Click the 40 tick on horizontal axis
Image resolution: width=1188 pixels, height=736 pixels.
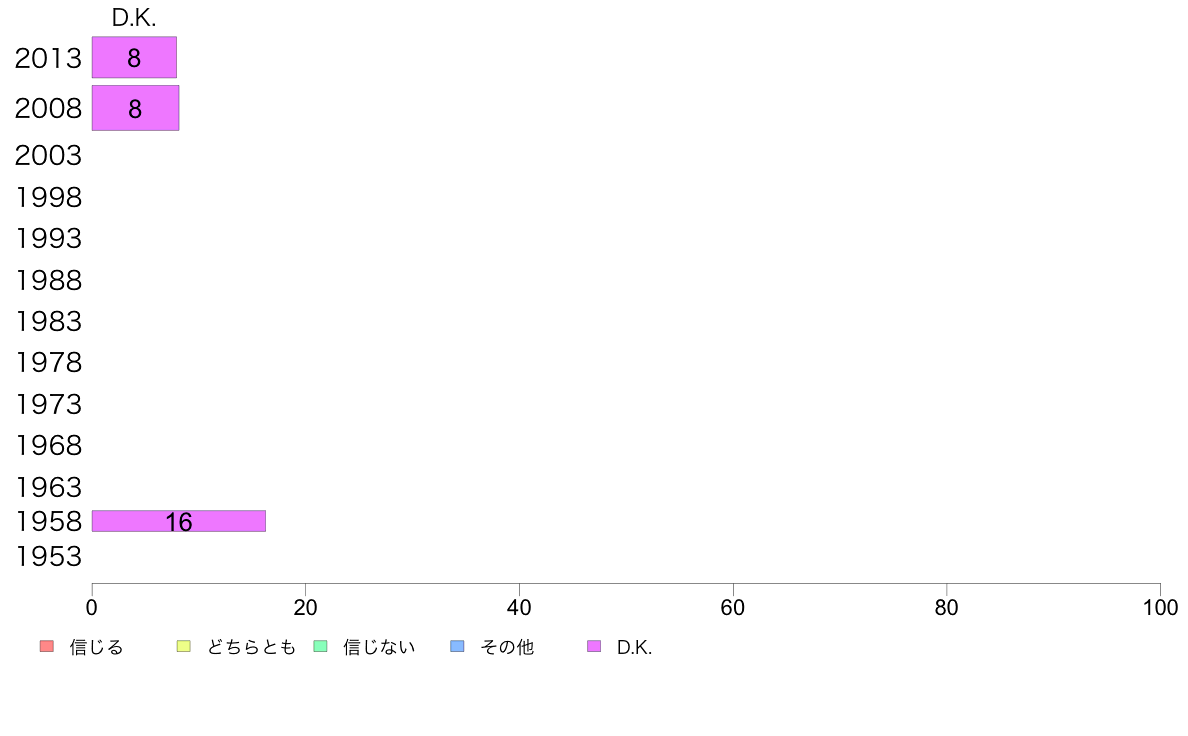tap(519, 607)
